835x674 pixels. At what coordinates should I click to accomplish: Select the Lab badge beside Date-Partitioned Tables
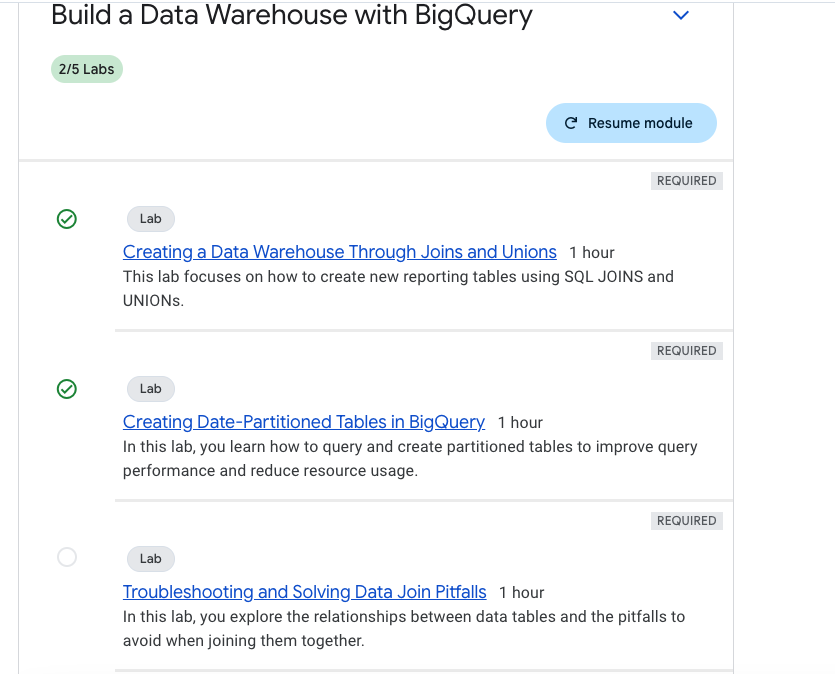[x=150, y=388]
